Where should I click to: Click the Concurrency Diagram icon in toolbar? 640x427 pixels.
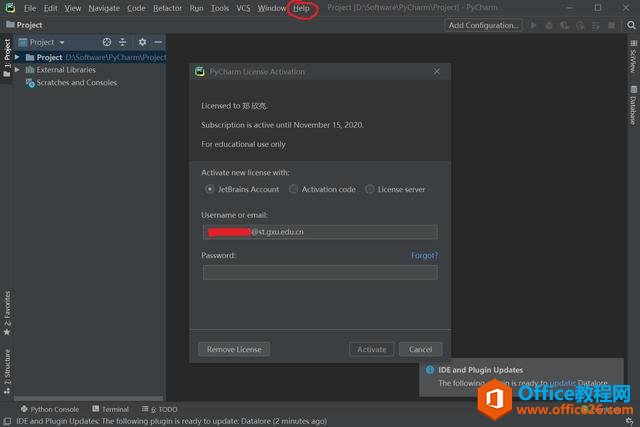click(x=596, y=25)
